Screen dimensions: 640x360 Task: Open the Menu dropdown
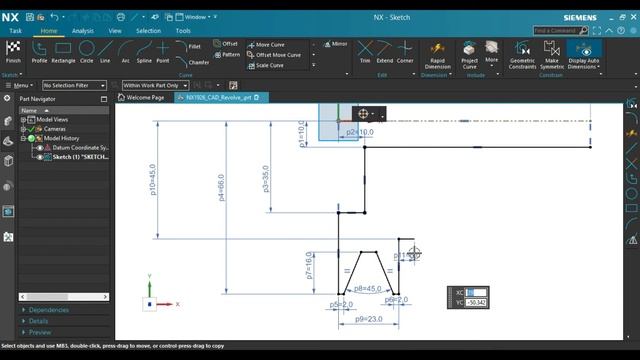(19, 85)
